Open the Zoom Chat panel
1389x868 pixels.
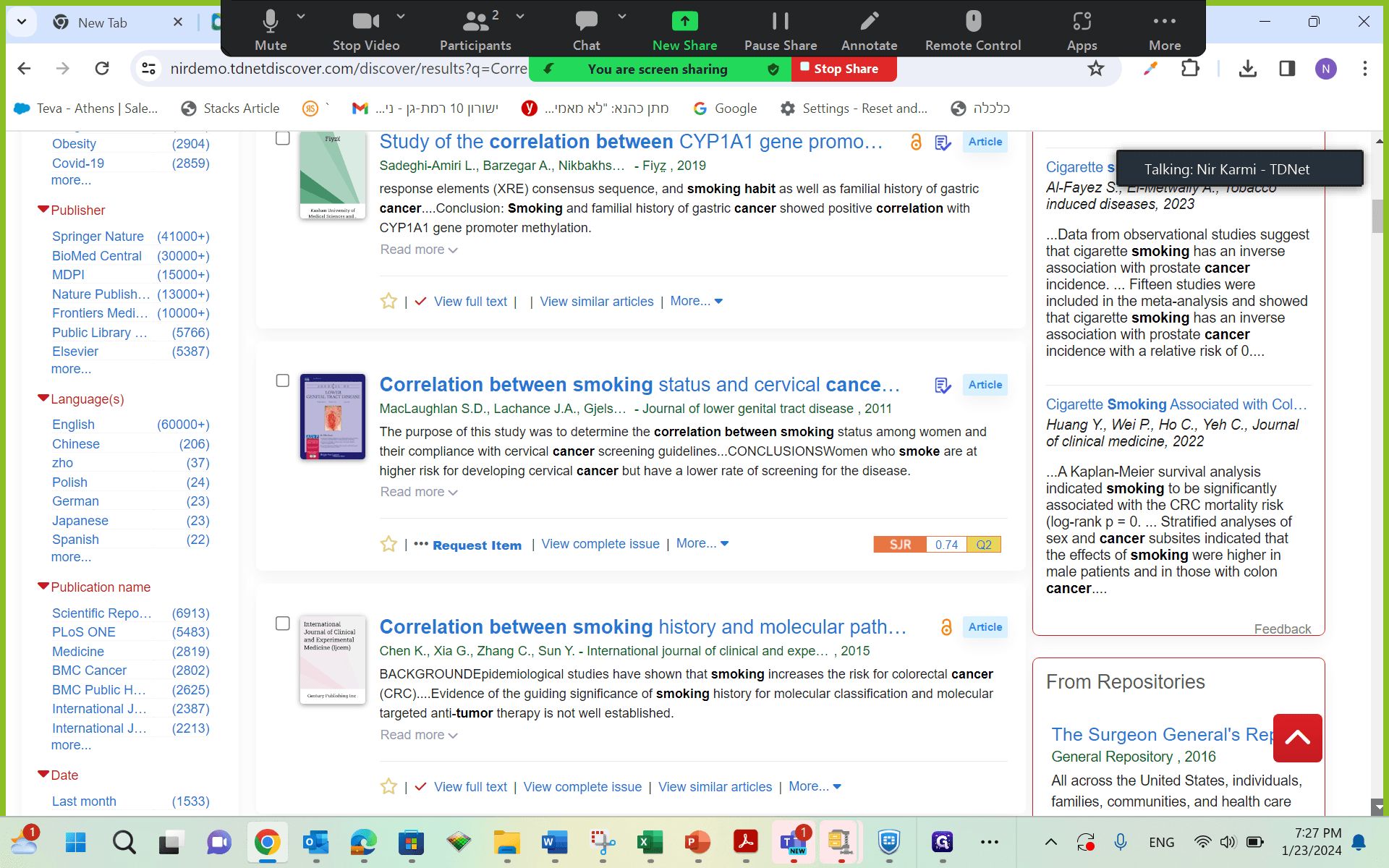click(586, 29)
